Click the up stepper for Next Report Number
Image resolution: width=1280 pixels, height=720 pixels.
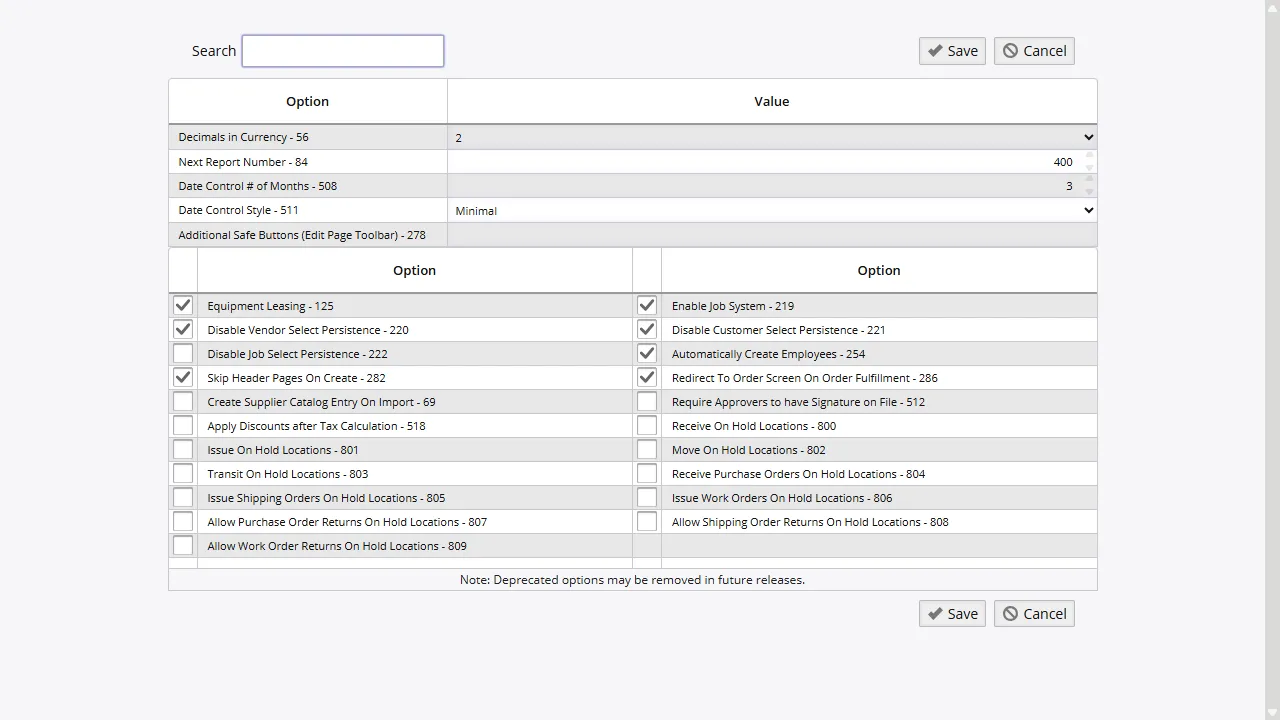[x=1088, y=156]
